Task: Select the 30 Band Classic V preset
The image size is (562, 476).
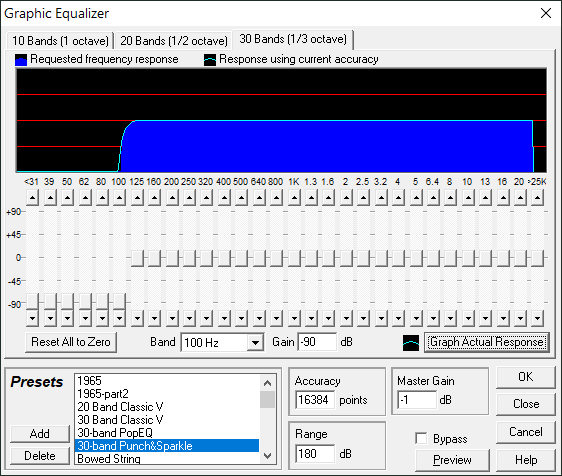Action: pyautogui.click(x=167, y=420)
